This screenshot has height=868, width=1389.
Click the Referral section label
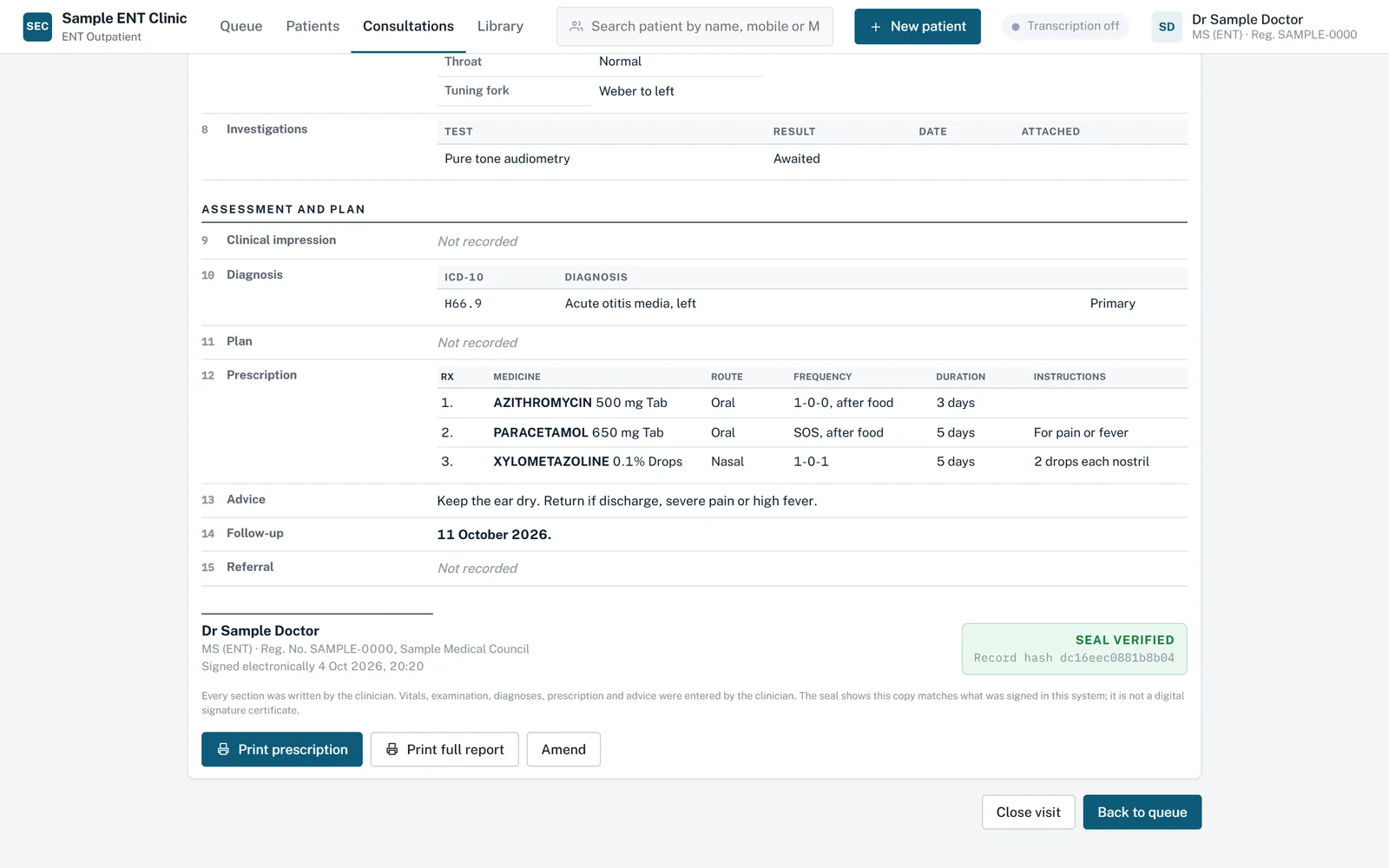click(x=250, y=567)
